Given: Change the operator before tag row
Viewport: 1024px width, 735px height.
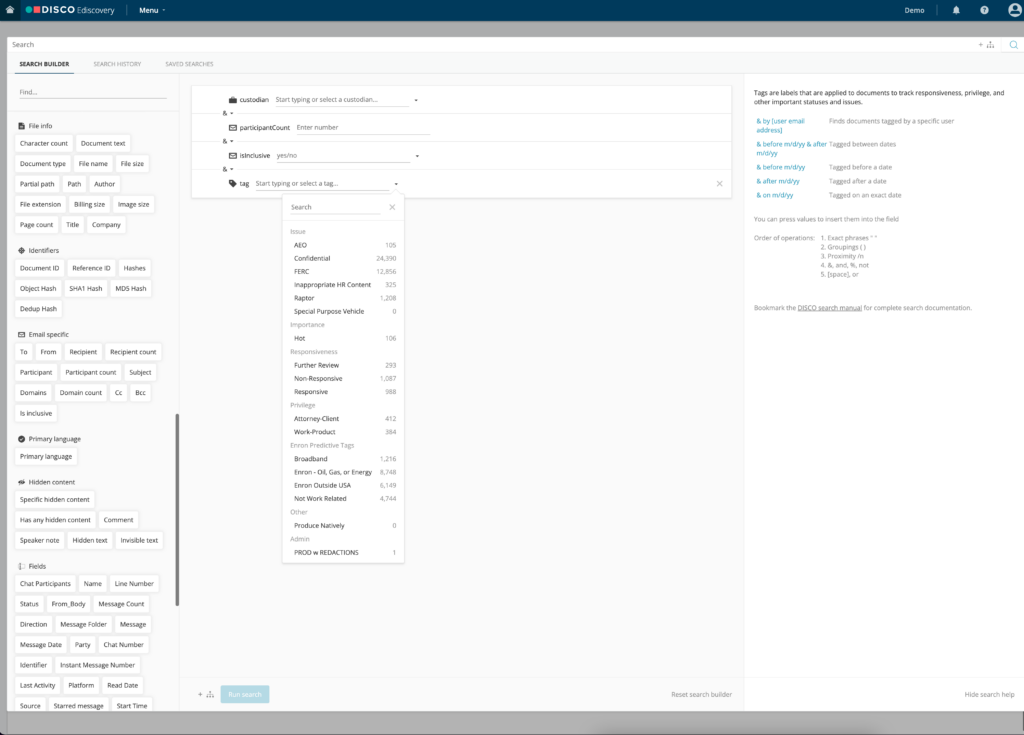Looking at the screenshot, I should [x=228, y=170].
